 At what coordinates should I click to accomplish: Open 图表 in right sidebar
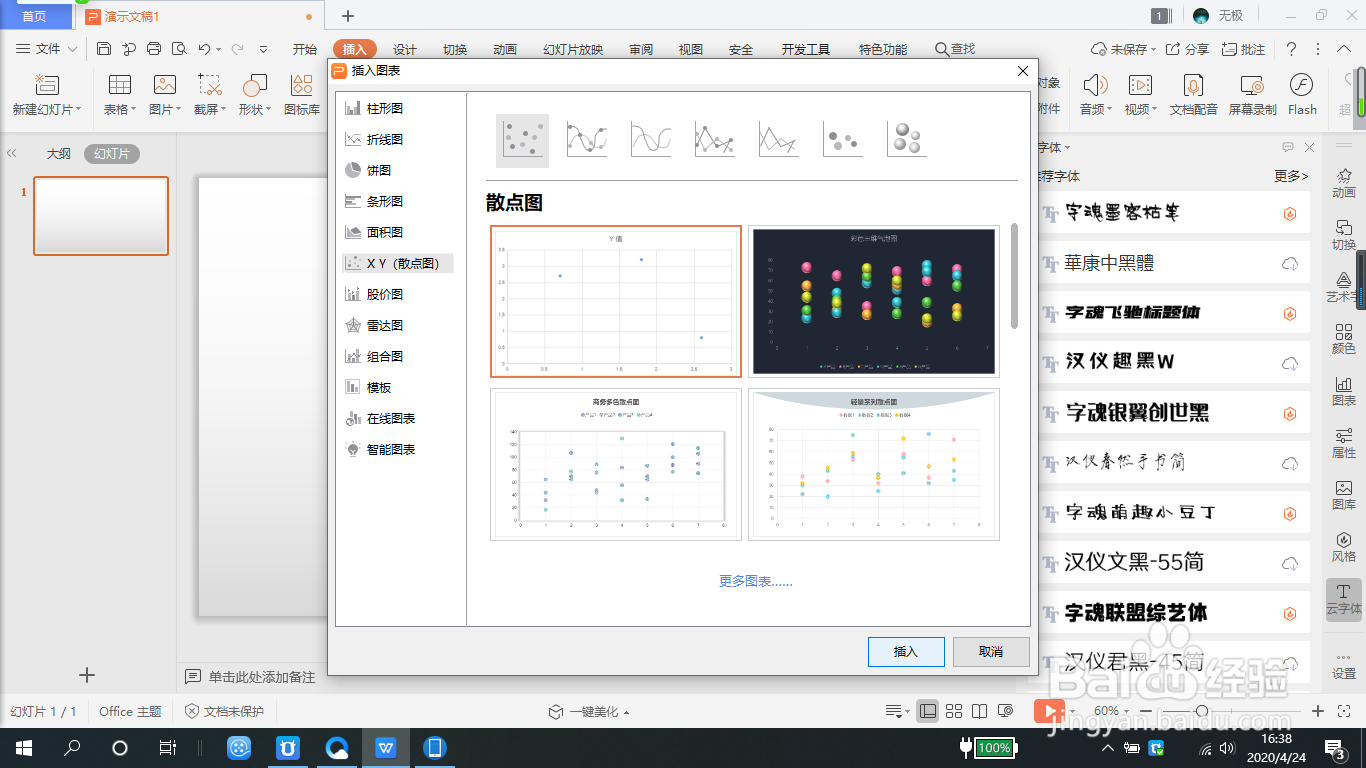(1344, 390)
